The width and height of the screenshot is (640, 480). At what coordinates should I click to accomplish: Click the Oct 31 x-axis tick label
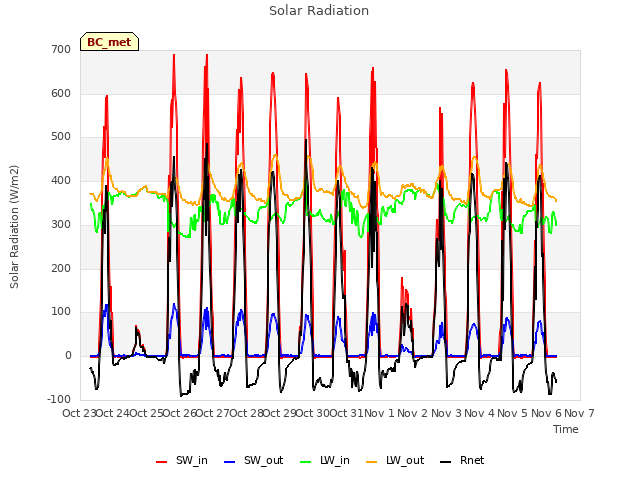(346, 413)
